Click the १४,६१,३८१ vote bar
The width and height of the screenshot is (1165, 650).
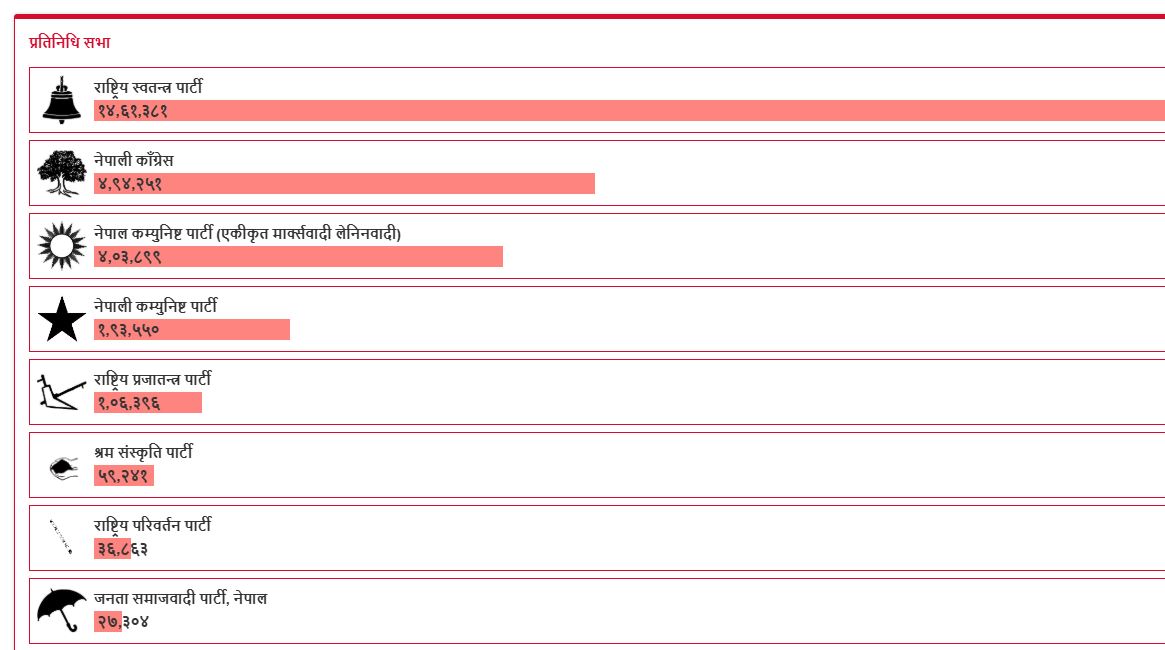[x=629, y=111]
